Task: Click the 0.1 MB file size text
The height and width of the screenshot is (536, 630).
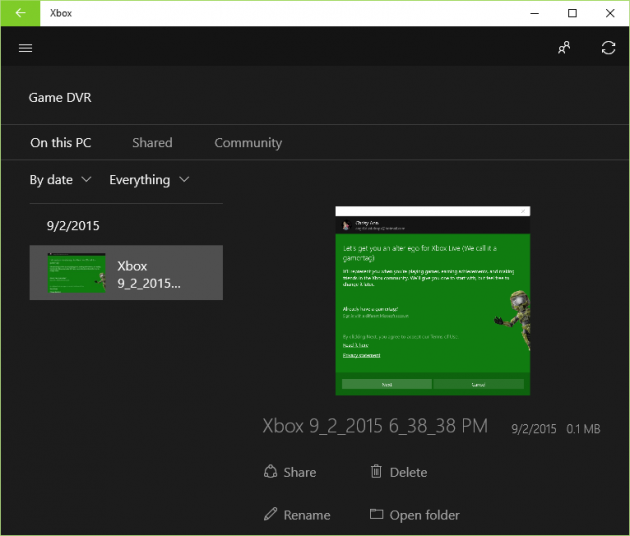Action: [583, 429]
